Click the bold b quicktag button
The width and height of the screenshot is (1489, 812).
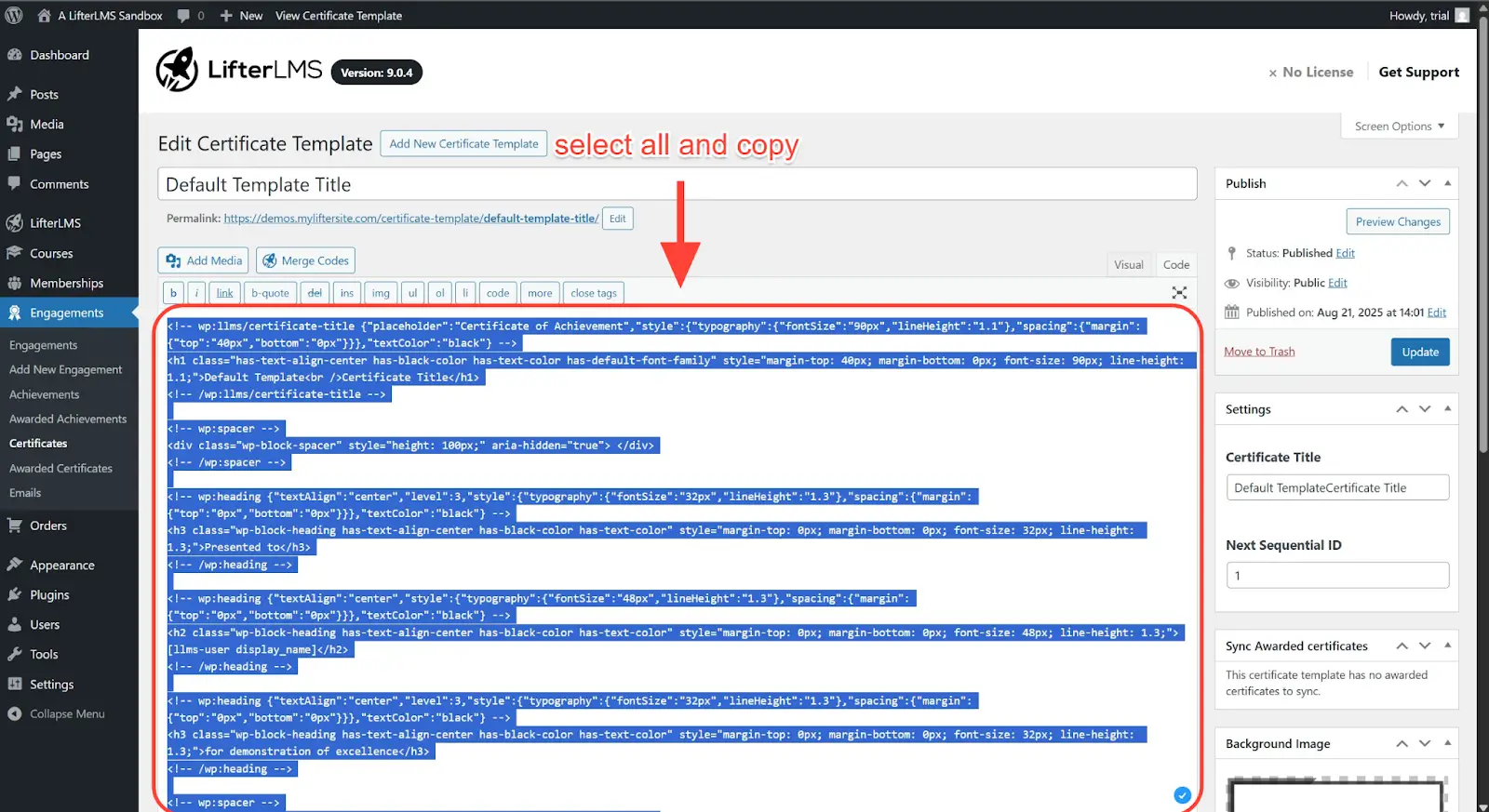173,293
